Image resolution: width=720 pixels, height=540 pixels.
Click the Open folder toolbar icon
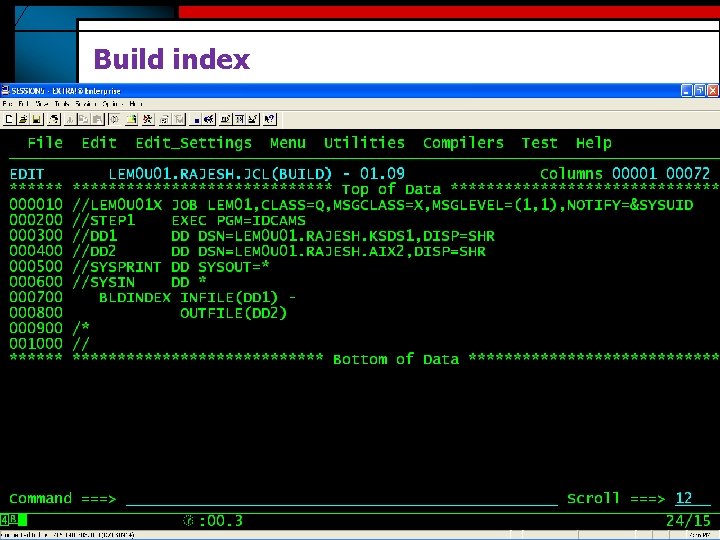point(22,119)
